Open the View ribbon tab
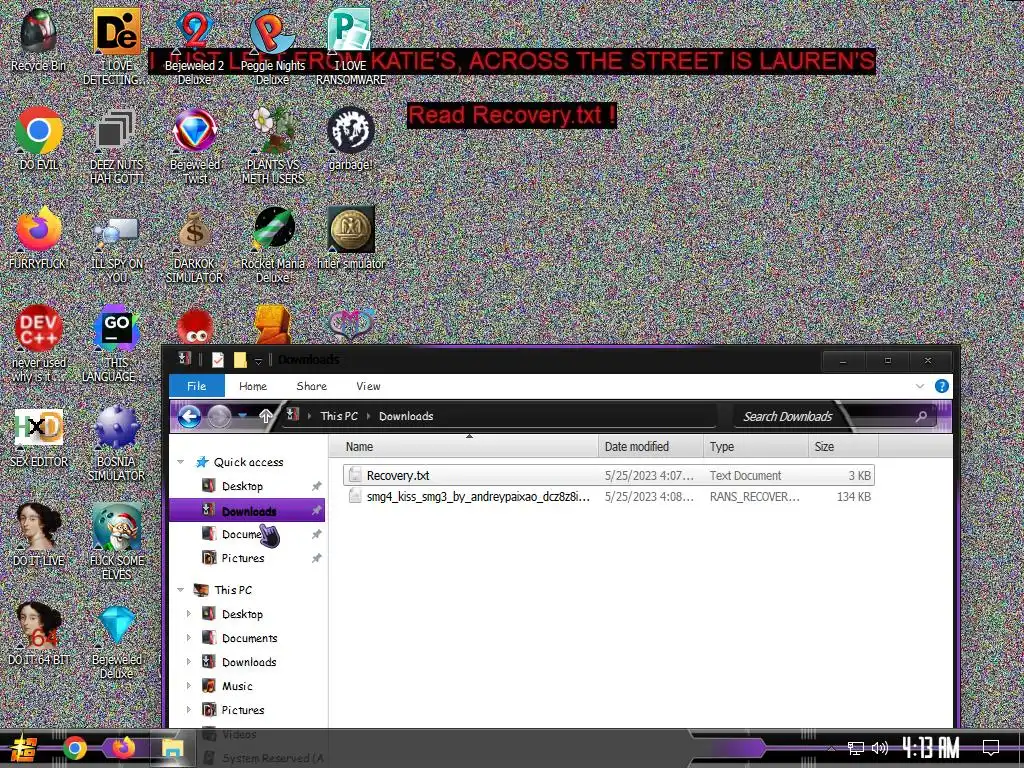The image size is (1024, 768). [x=368, y=386]
